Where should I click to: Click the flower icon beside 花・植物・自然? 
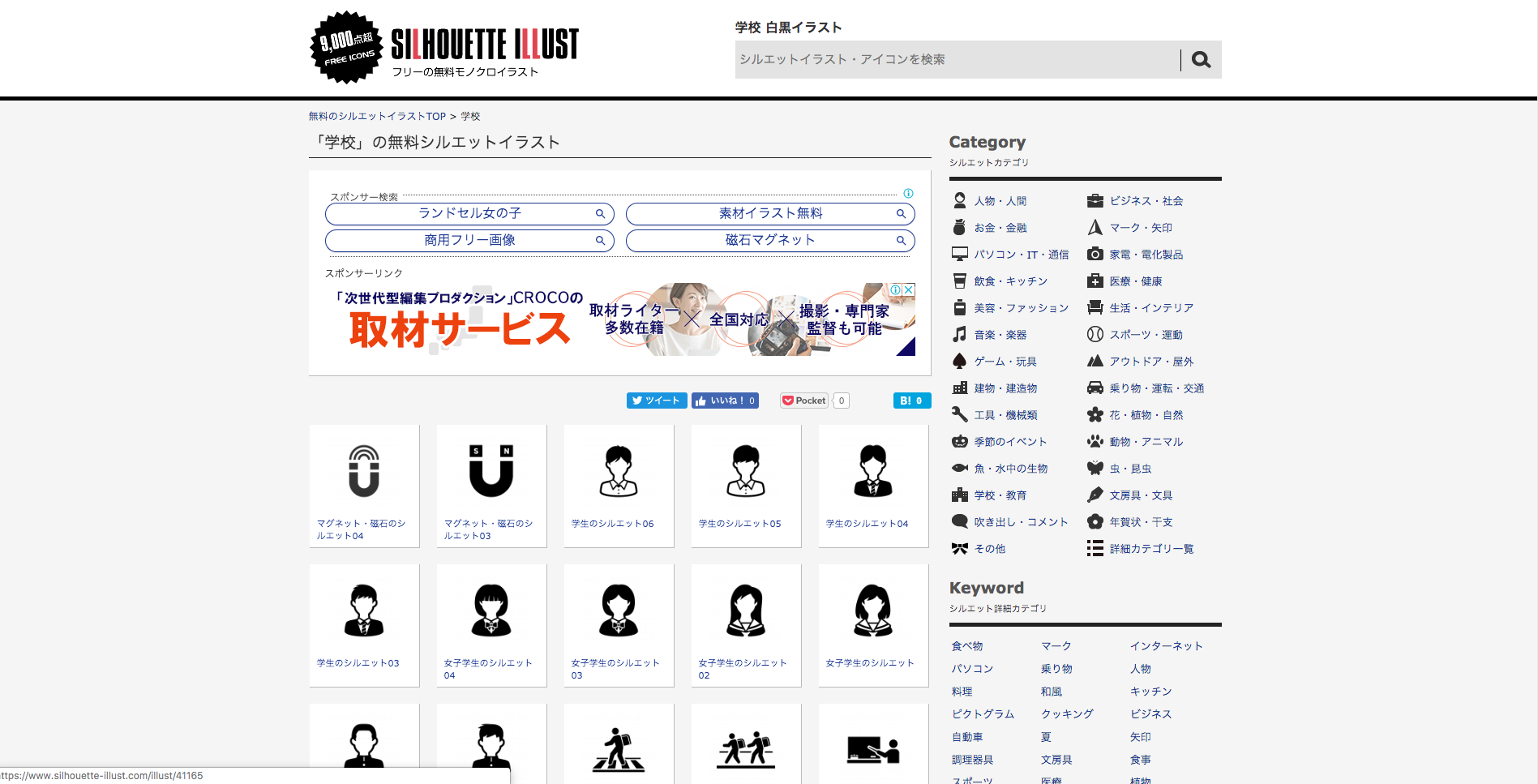click(x=1095, y=414)
